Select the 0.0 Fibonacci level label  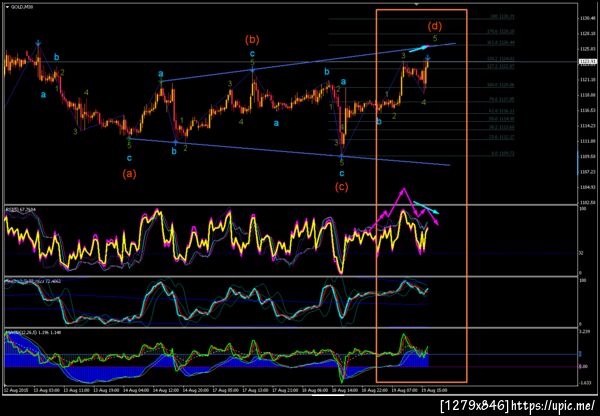tap(504, 153)
